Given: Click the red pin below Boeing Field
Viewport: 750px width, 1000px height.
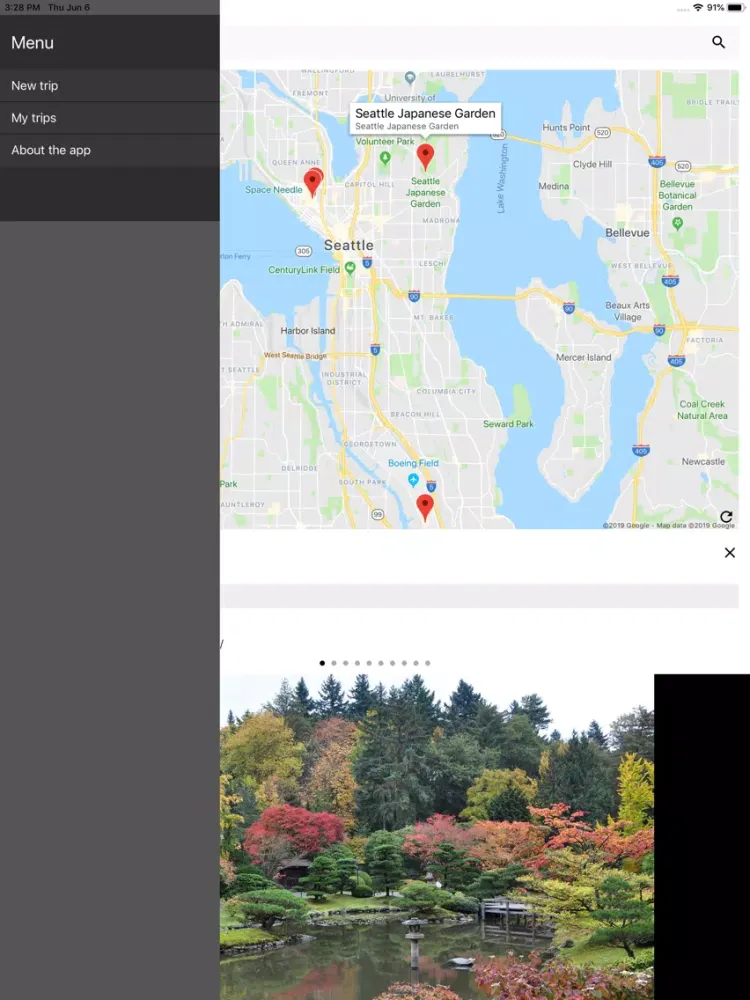Looking at the screenshot, I should click(x=425, y=508).
